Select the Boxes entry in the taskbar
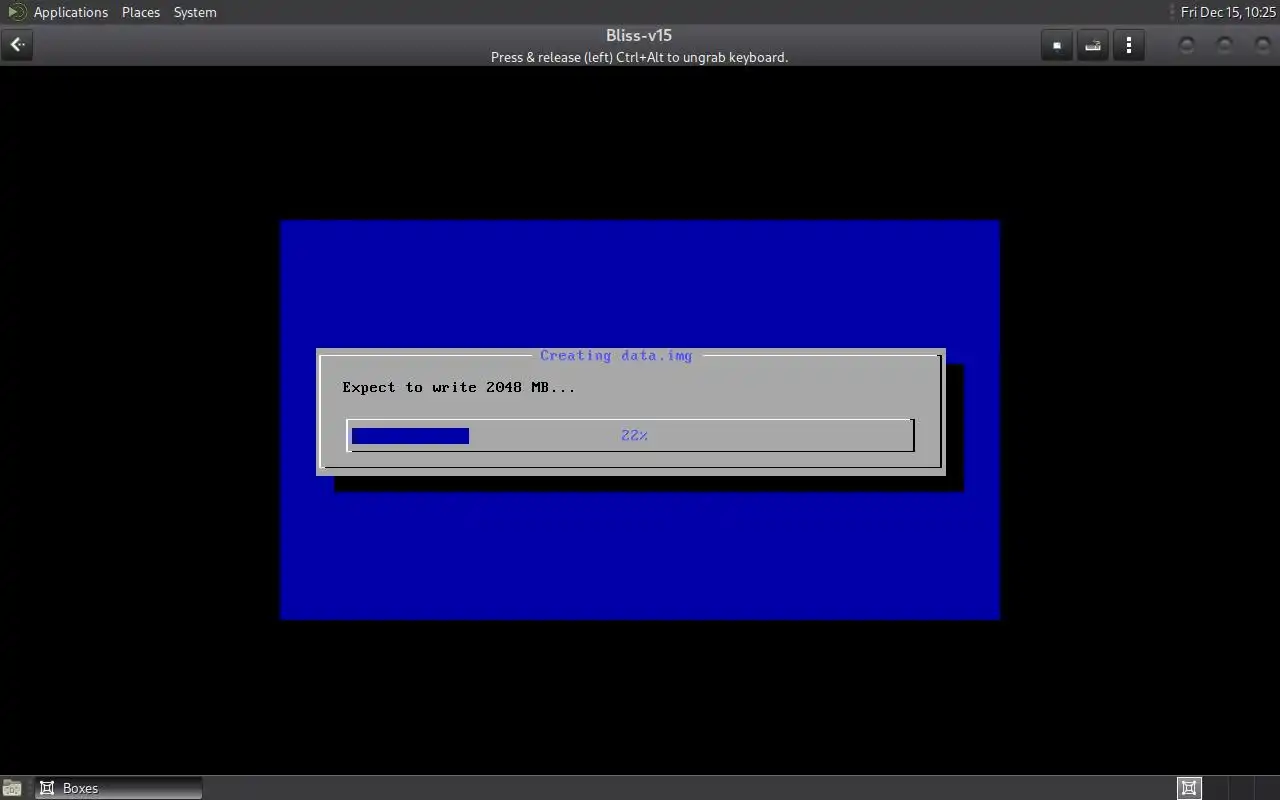Image resolution: width=1280 pixels, height=800 pixels. (x=118, y=788)
